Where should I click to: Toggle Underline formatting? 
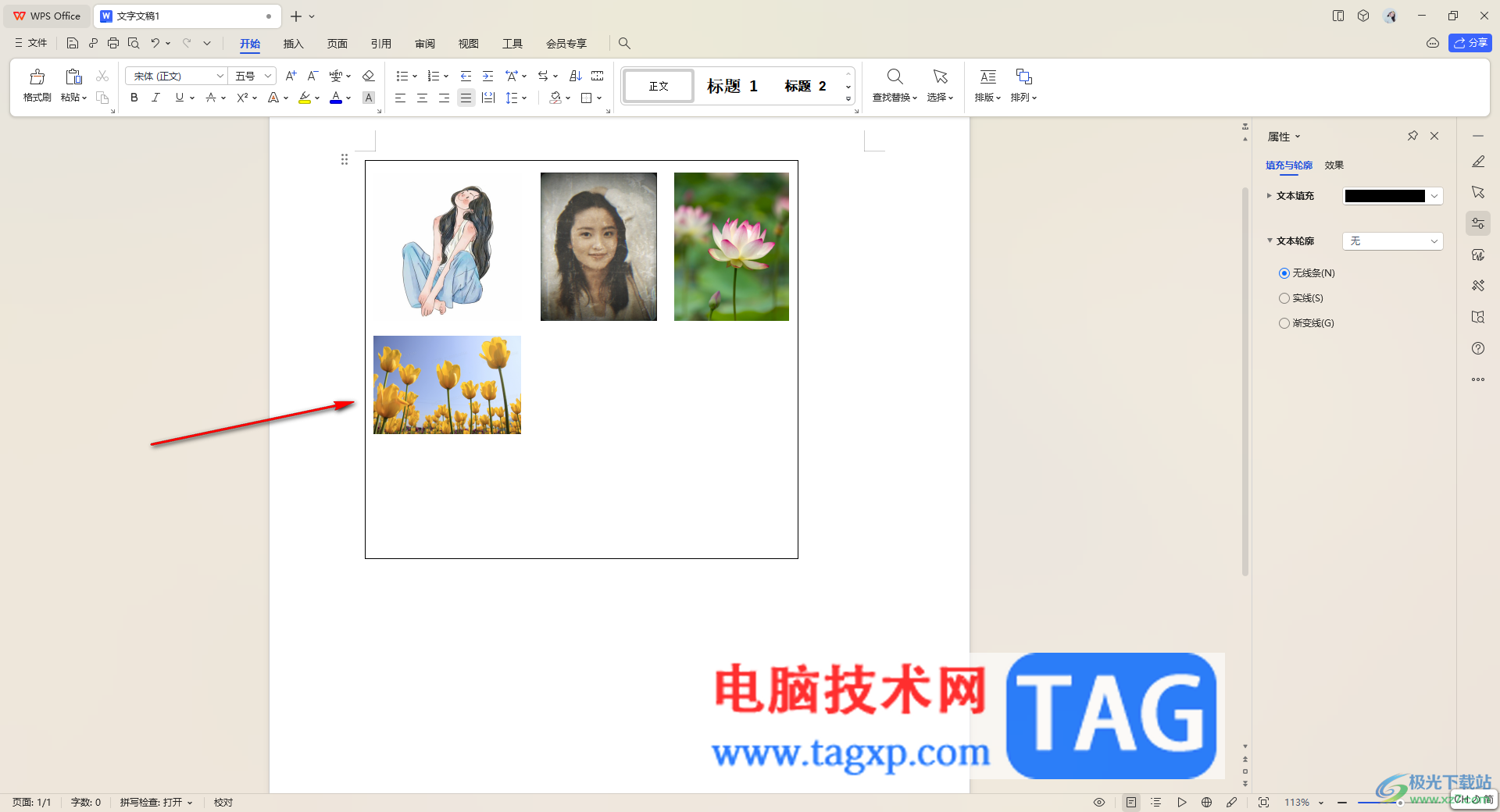coord(180,98)
